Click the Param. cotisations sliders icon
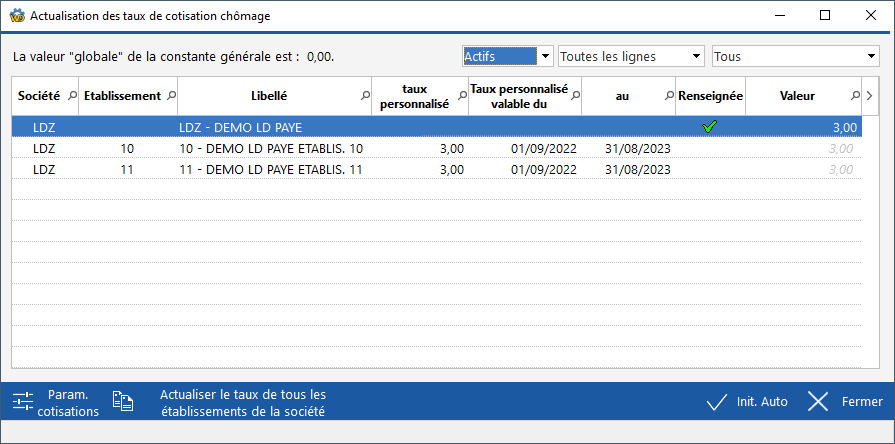Image resolution: width=895 pixels, height=444 pixels. (23, 402)
